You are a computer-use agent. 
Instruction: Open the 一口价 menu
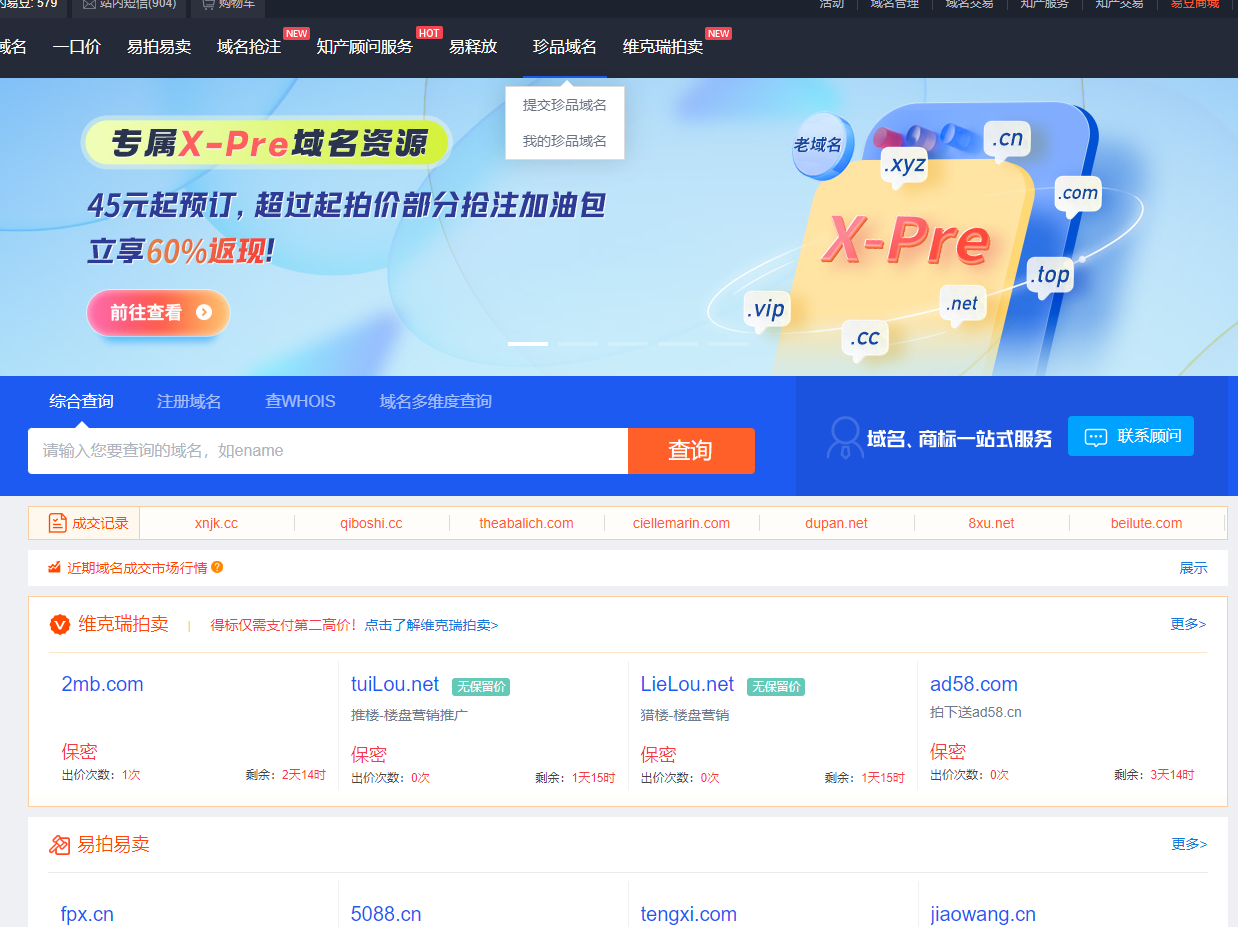pos(77,47)
